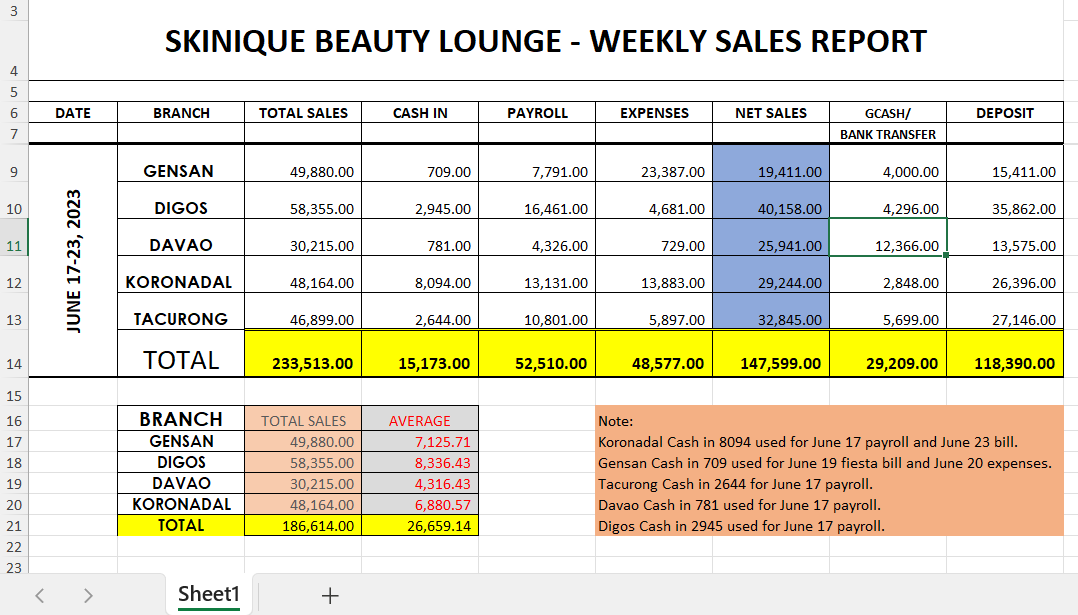This screenshot has height=615, width=1078.
Task: Click the selected cell 12,366.00
Action: pyautogui.click(x=888, y=238)
